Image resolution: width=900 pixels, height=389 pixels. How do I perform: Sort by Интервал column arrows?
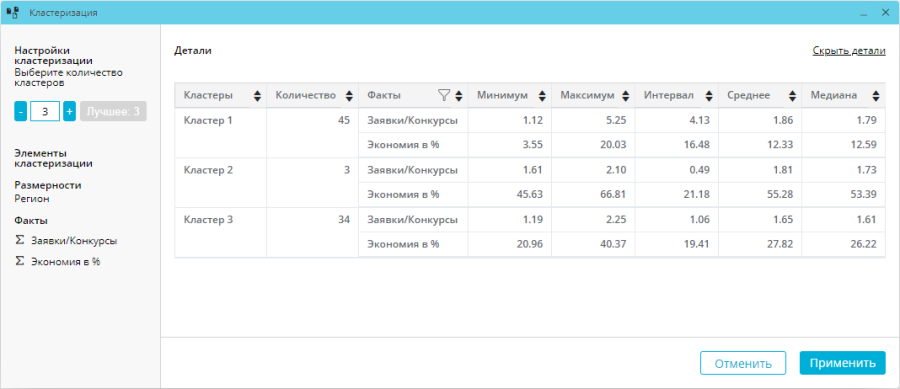tap(709, 96)
